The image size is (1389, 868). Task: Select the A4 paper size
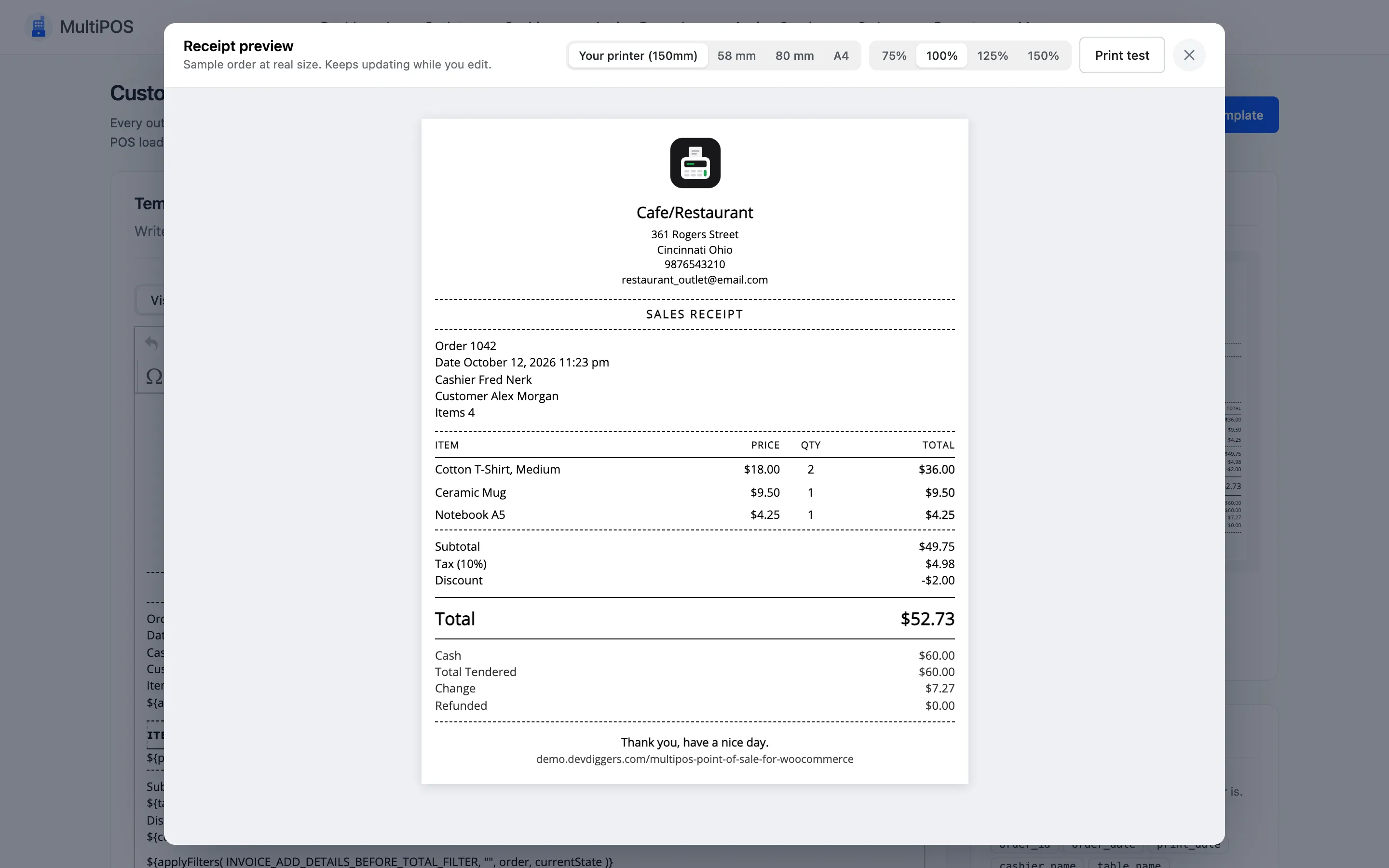coord(841,55)
